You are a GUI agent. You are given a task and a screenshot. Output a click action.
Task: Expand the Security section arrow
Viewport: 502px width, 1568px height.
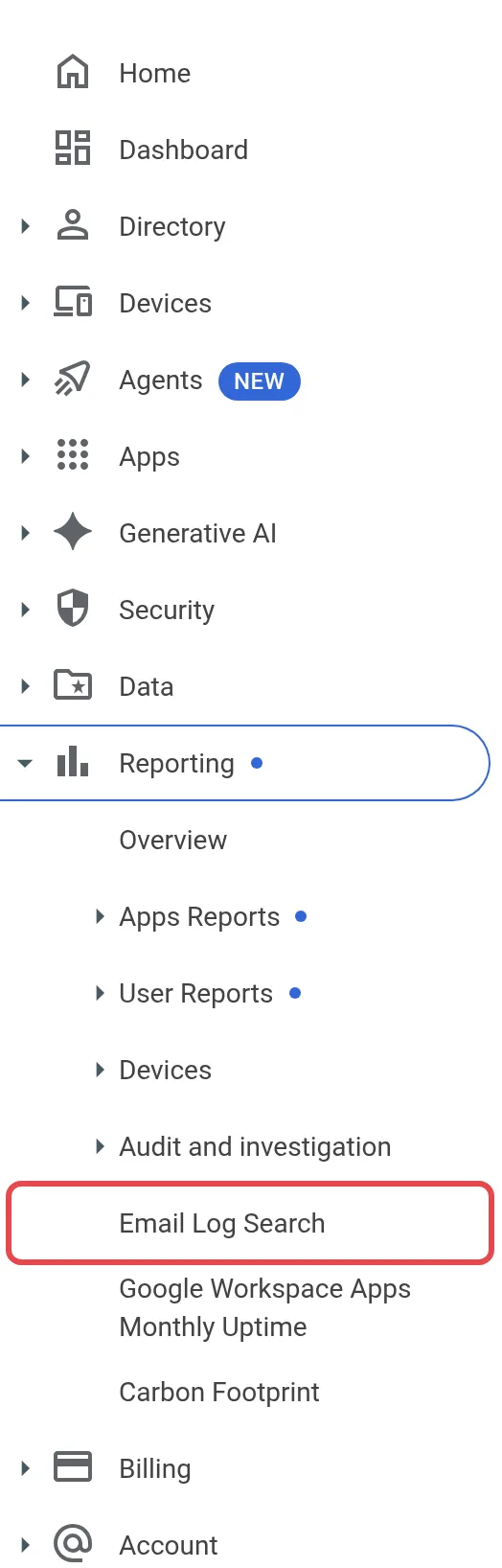26,610
